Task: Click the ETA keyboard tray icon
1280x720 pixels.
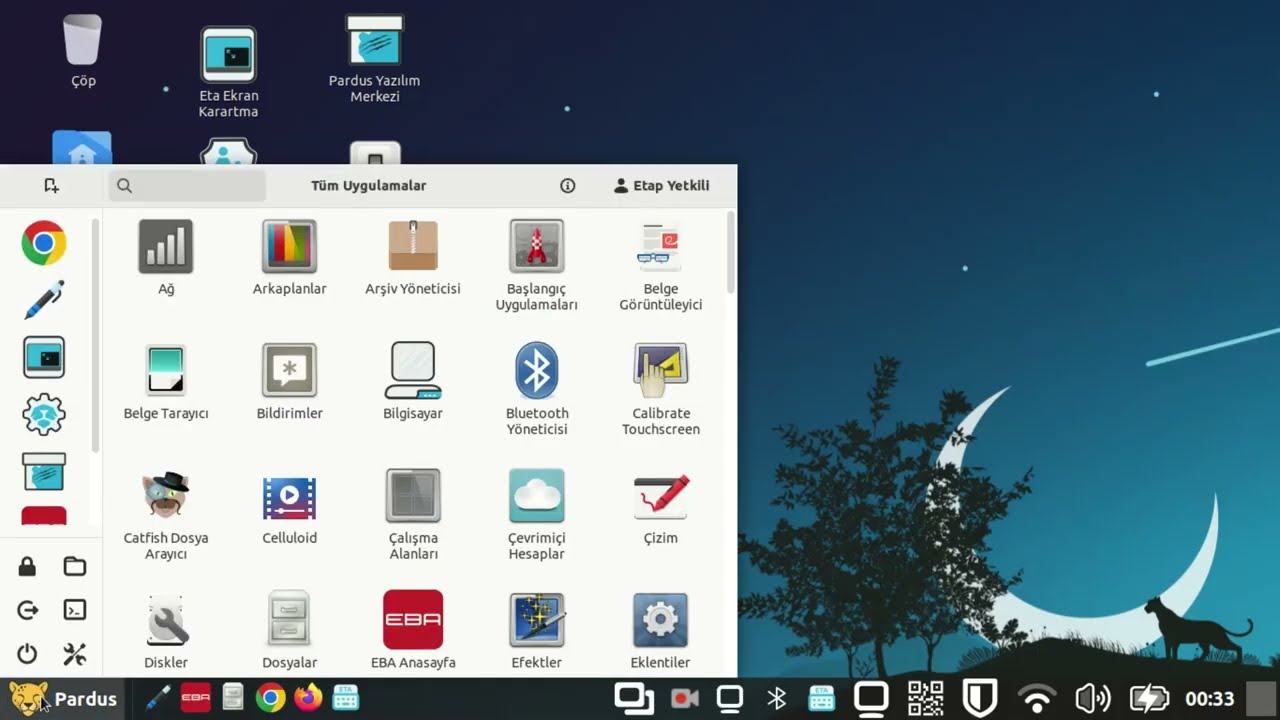Action: (x=822, y=698)
